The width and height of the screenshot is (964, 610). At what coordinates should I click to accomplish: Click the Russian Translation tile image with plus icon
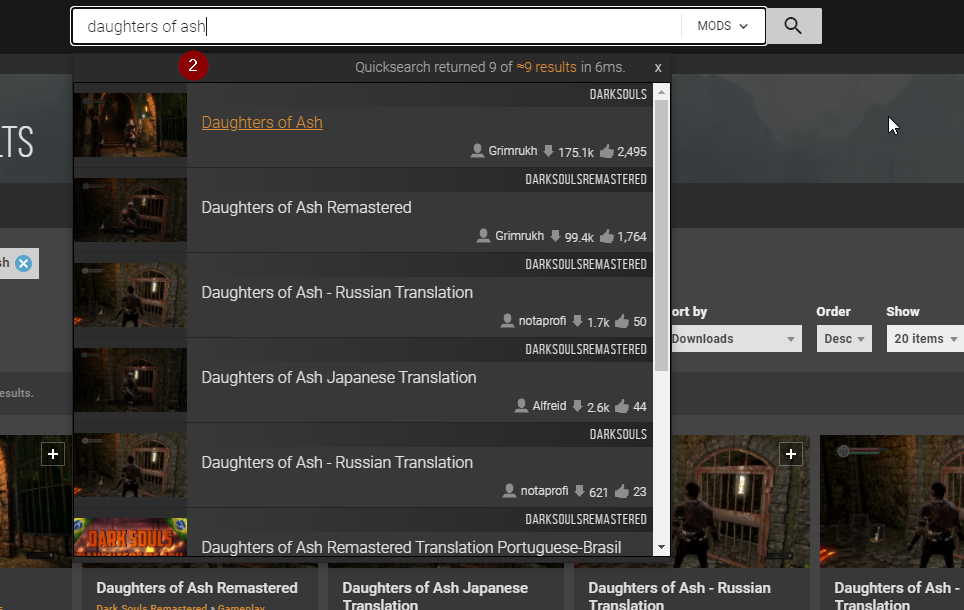740,501
